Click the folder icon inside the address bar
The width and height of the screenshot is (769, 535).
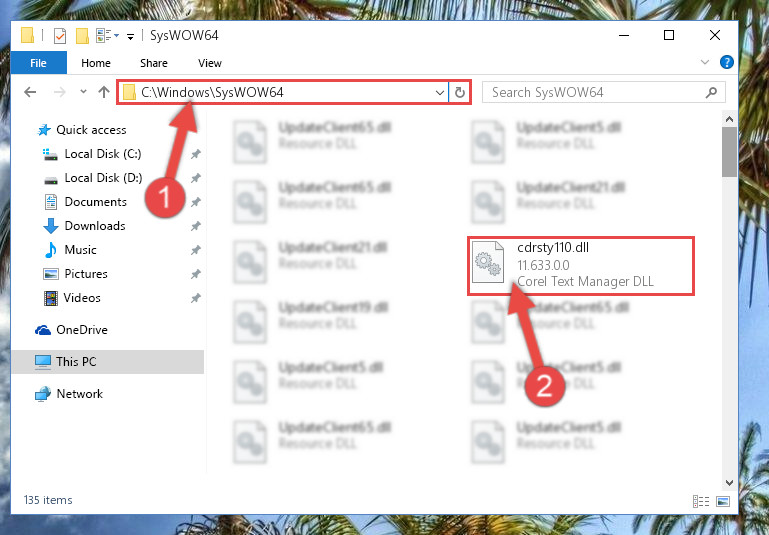click(129, 92)
